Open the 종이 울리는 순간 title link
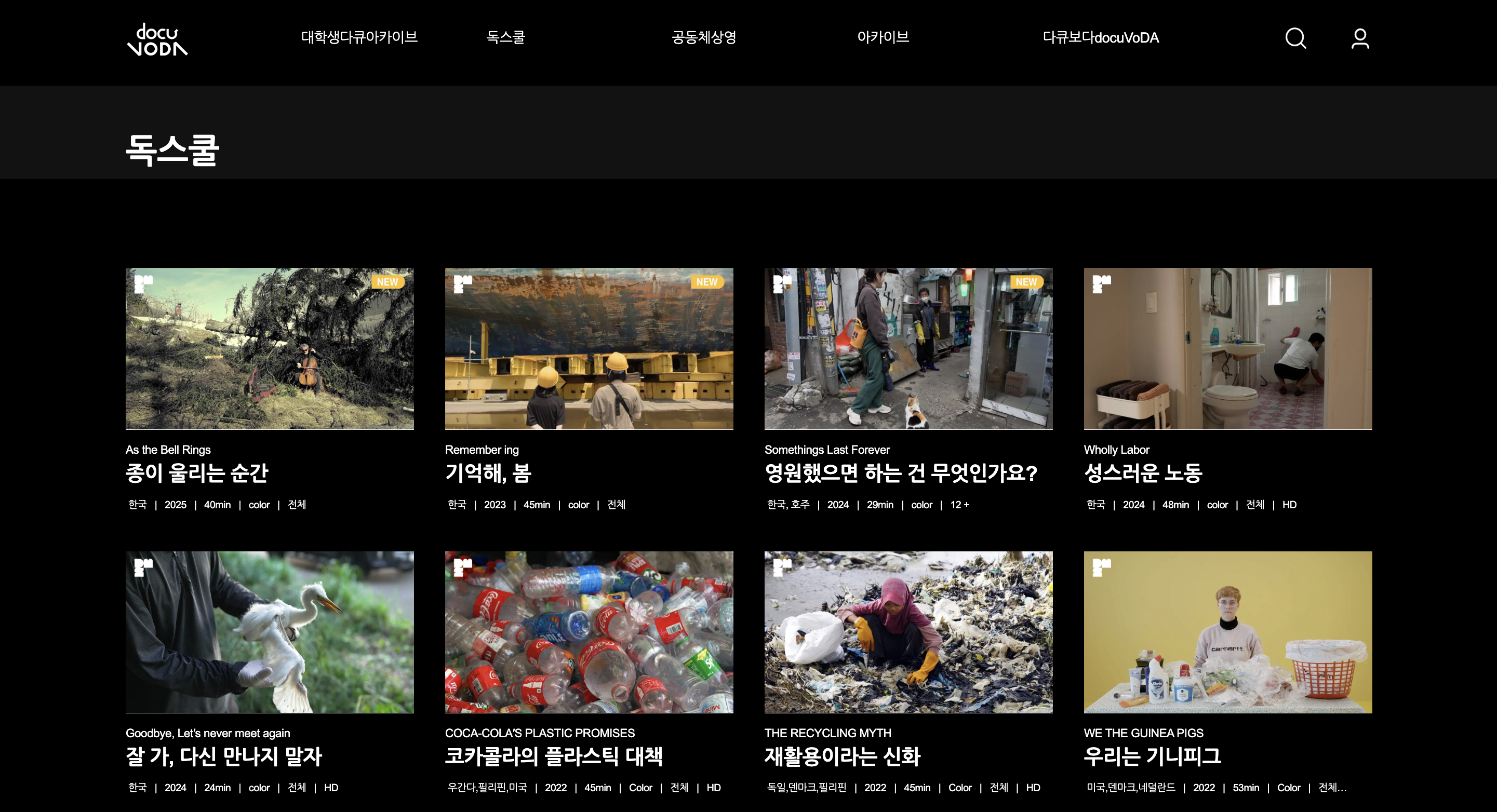Viewport: 1497px width, 812px height. [196, 473]
